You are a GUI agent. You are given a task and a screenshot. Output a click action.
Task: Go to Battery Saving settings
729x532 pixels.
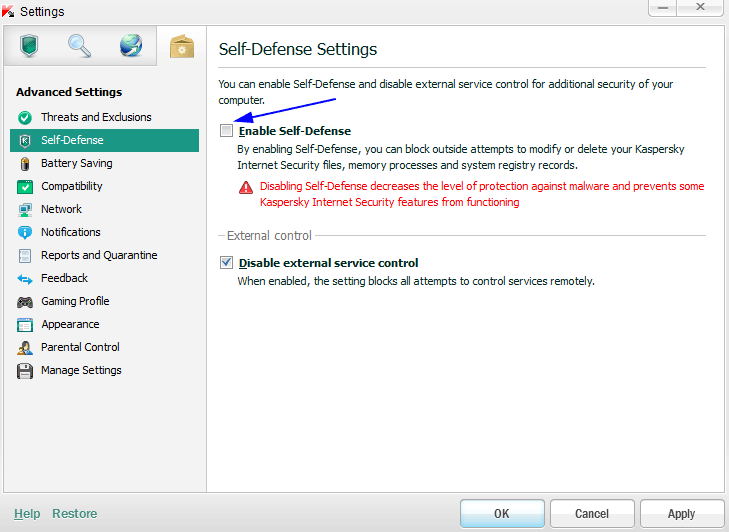(77, 163)
